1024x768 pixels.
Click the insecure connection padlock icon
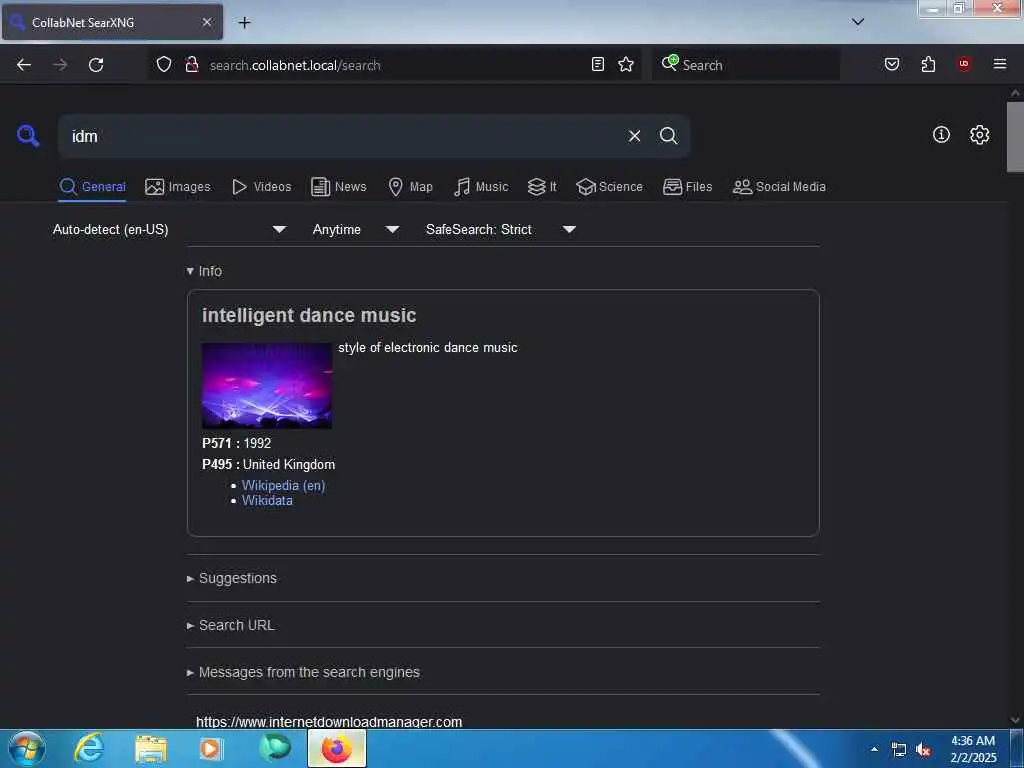pyautogui.click(x=191, y=64)
